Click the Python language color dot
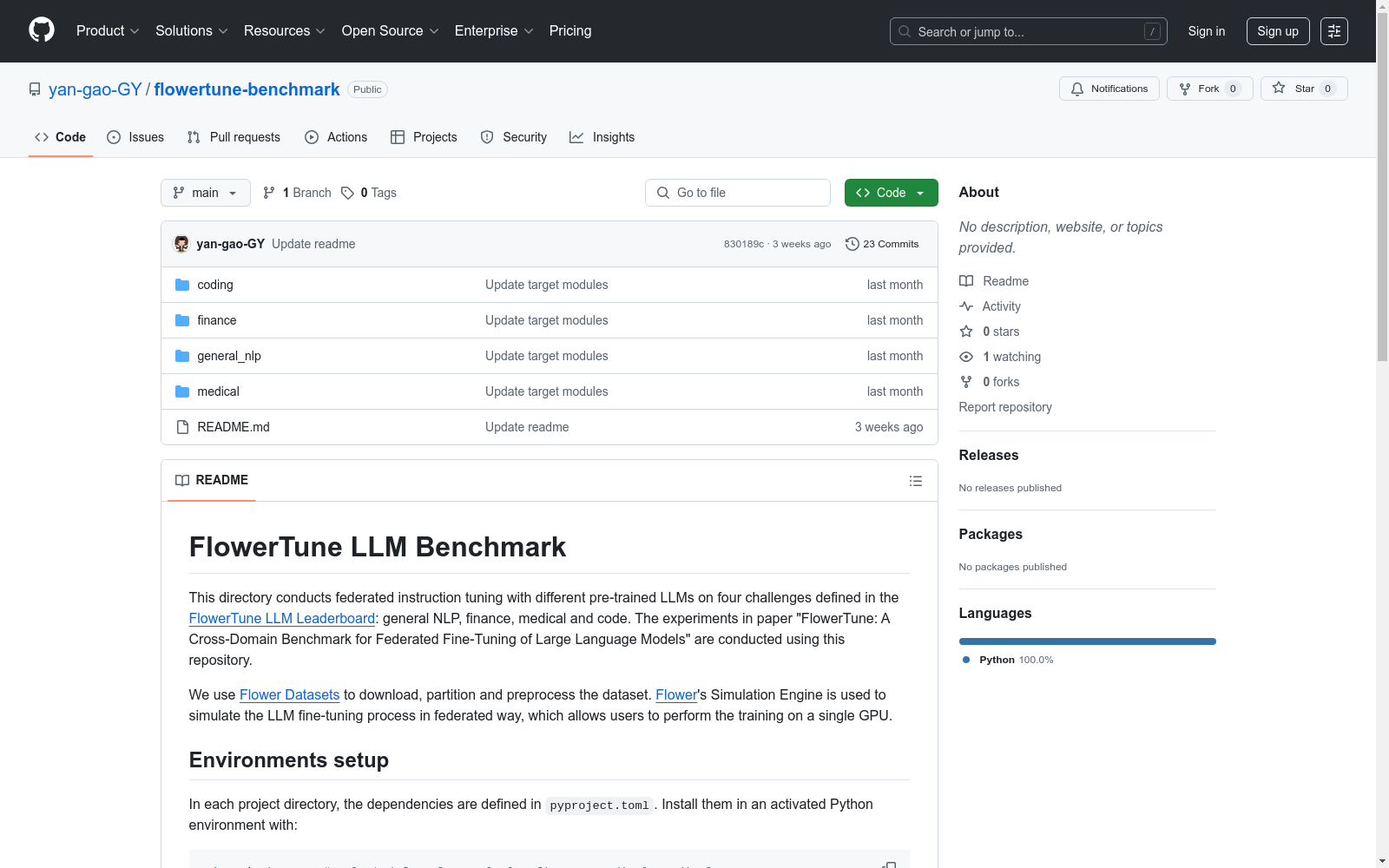1389x868 pixels. point(966,660)
